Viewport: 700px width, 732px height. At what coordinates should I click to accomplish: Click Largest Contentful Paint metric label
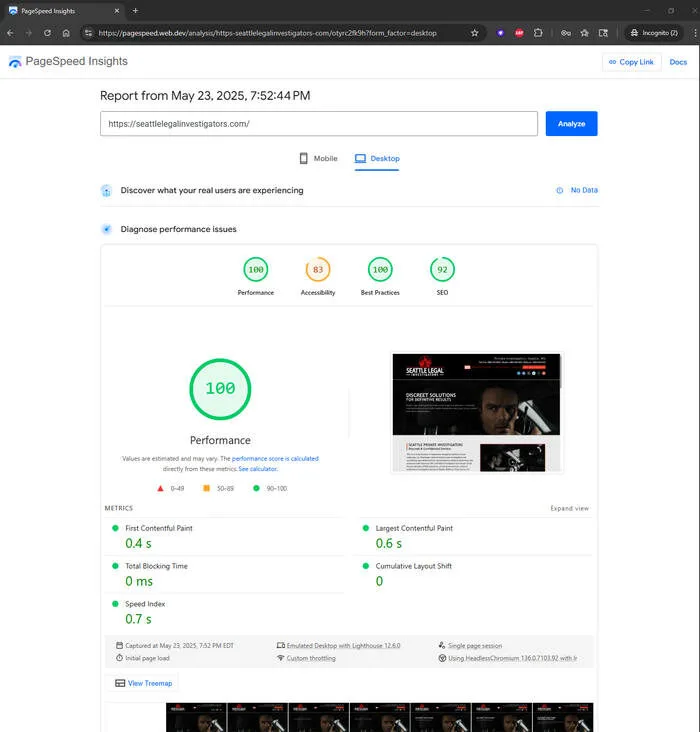[414, 528]
